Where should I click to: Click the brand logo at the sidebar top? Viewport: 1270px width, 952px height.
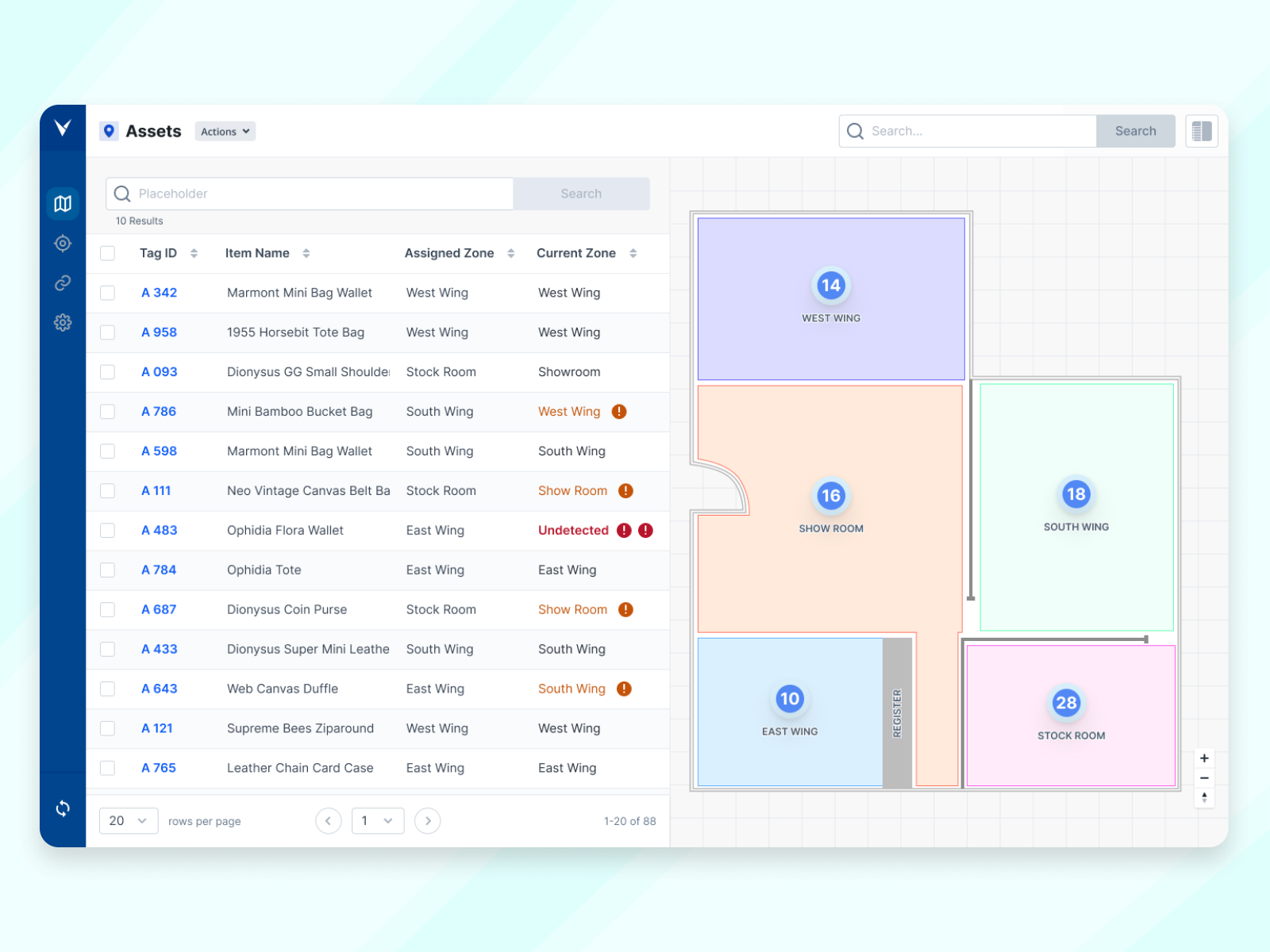point(63,127)
